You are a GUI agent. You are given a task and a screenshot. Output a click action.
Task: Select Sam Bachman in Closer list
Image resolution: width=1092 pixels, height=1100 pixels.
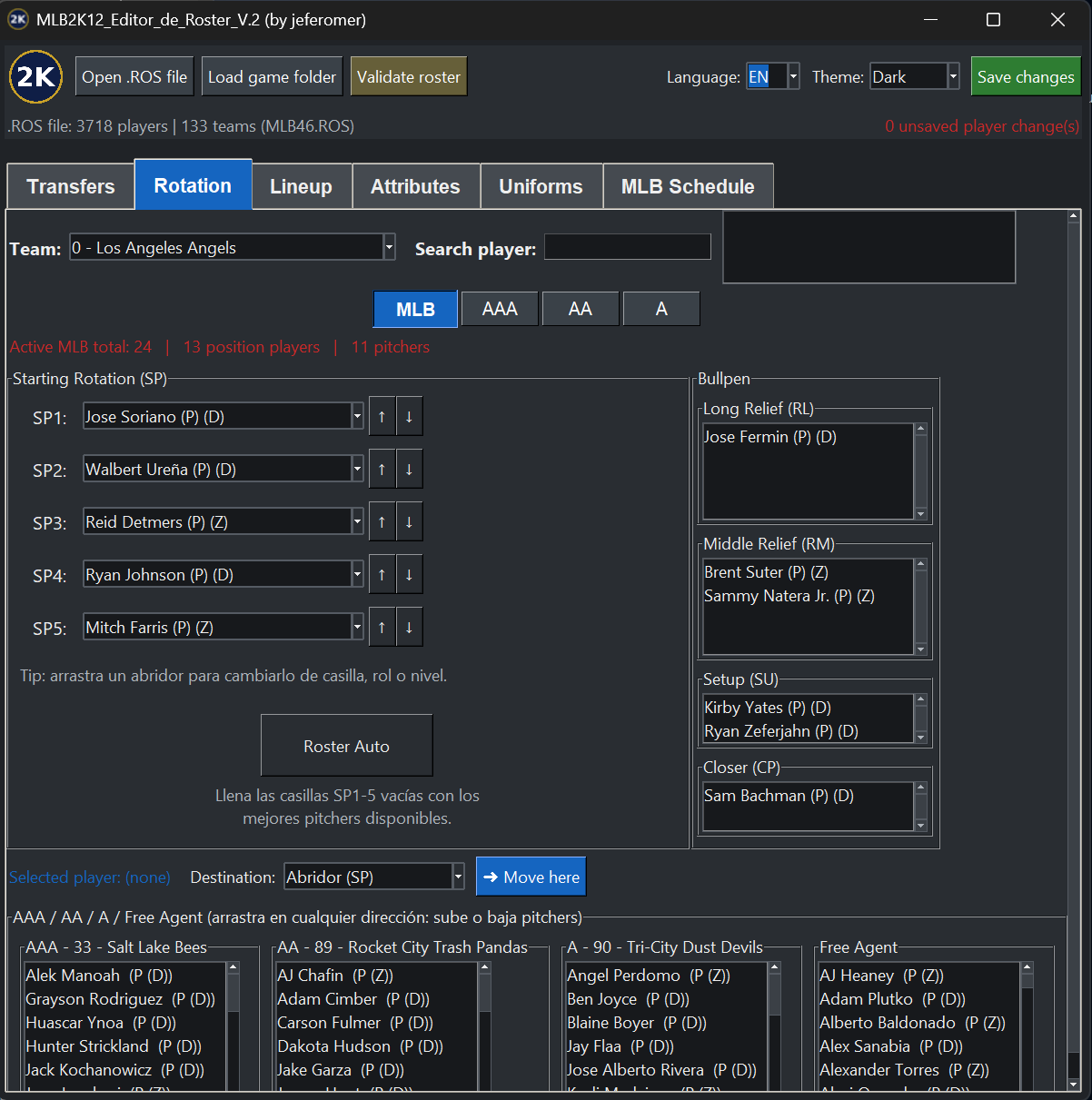[x=808, y=796]
